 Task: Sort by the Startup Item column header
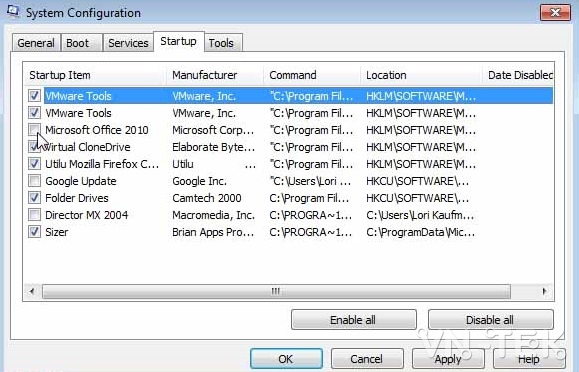(95, 75)
